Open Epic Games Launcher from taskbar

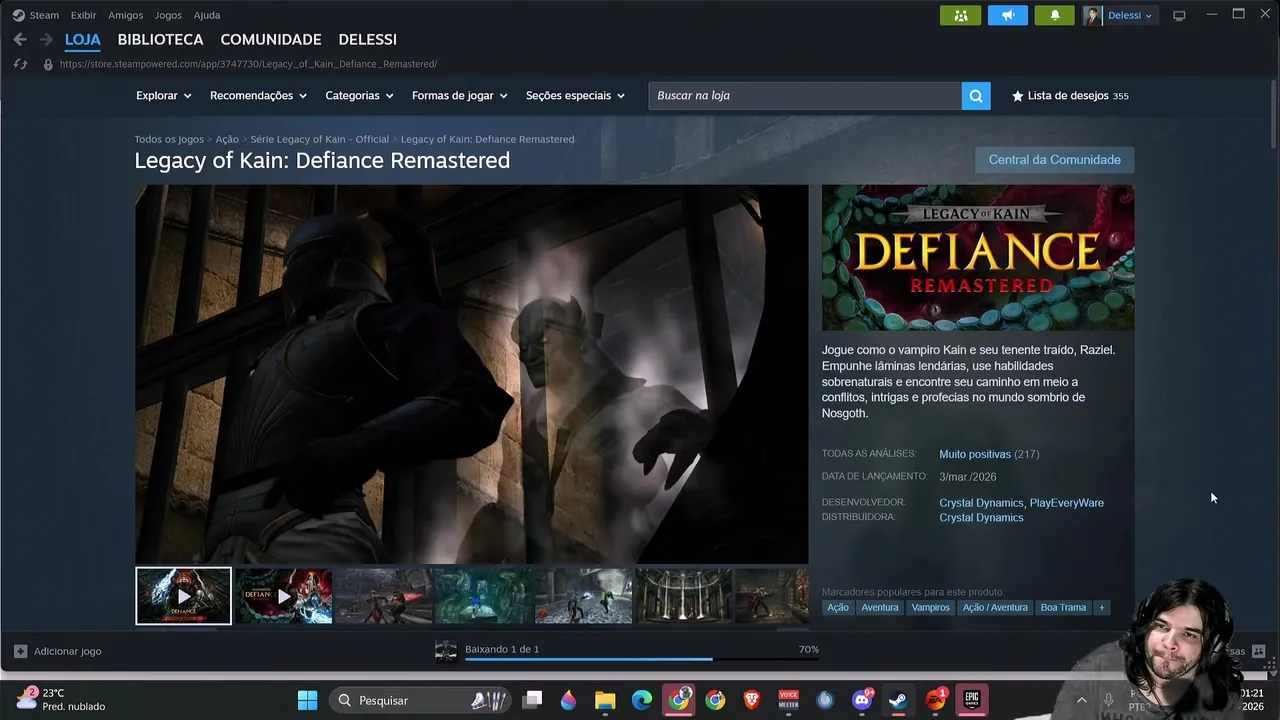coord(972,700)
